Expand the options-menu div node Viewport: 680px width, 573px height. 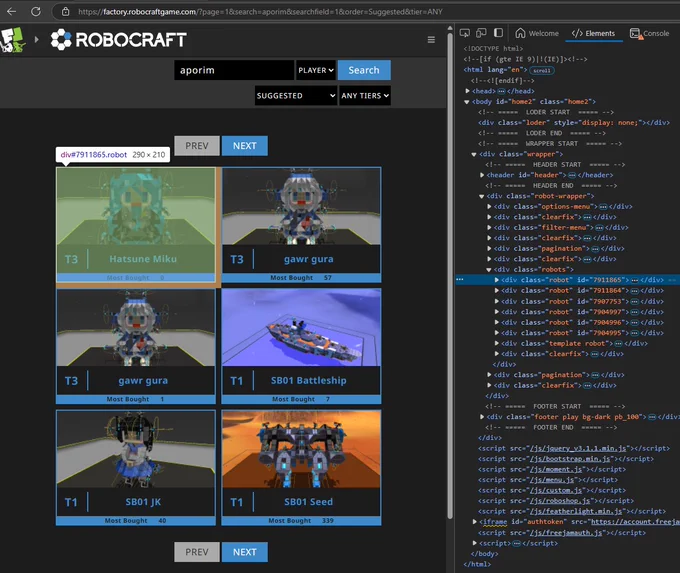[489, 206]
